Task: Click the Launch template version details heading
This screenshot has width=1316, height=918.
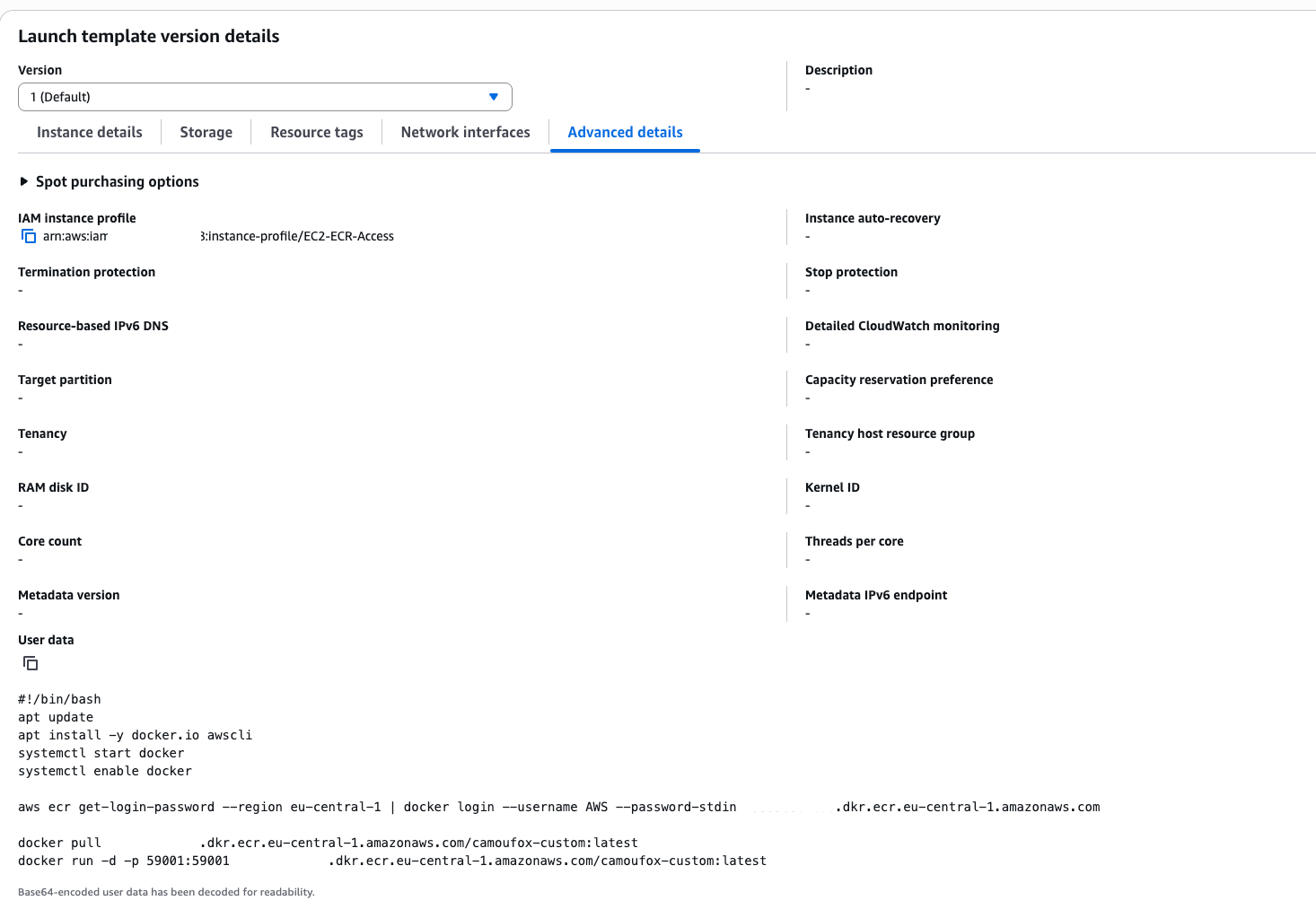Action: click(x=149, y=36)
